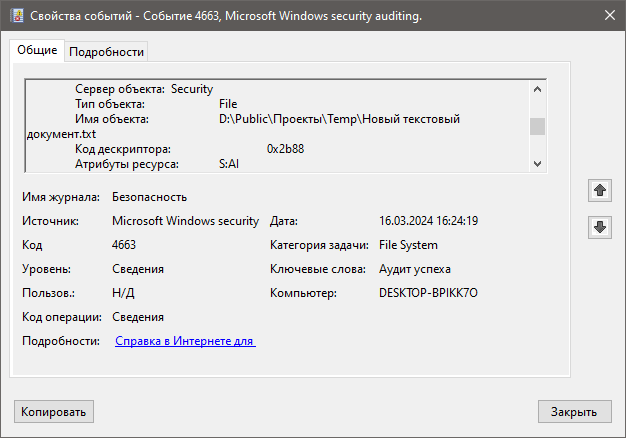Click scroll down arrow in event description
The image size is (626, 438).
coord(537,164)
